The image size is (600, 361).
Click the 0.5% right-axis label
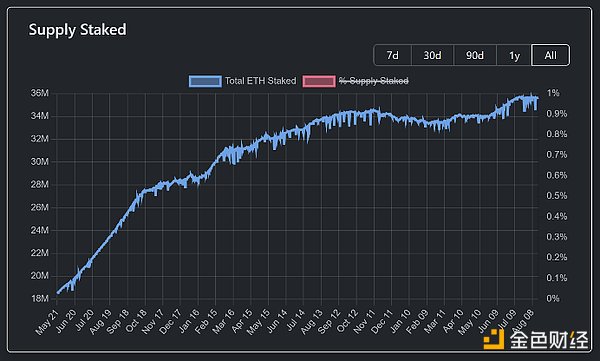pyautogui.click(x=556, y=196)
